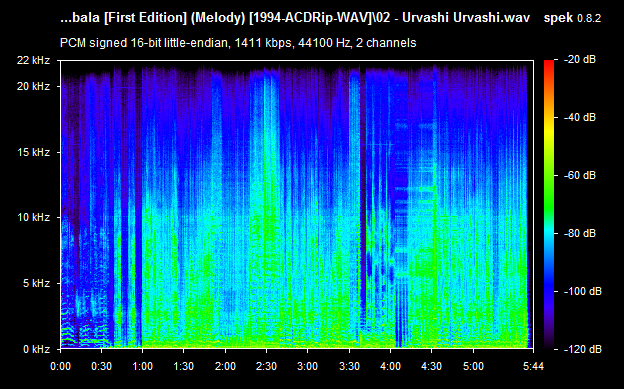Click the 4:00 time marker

pyautogui.click(x=390, y=366)
